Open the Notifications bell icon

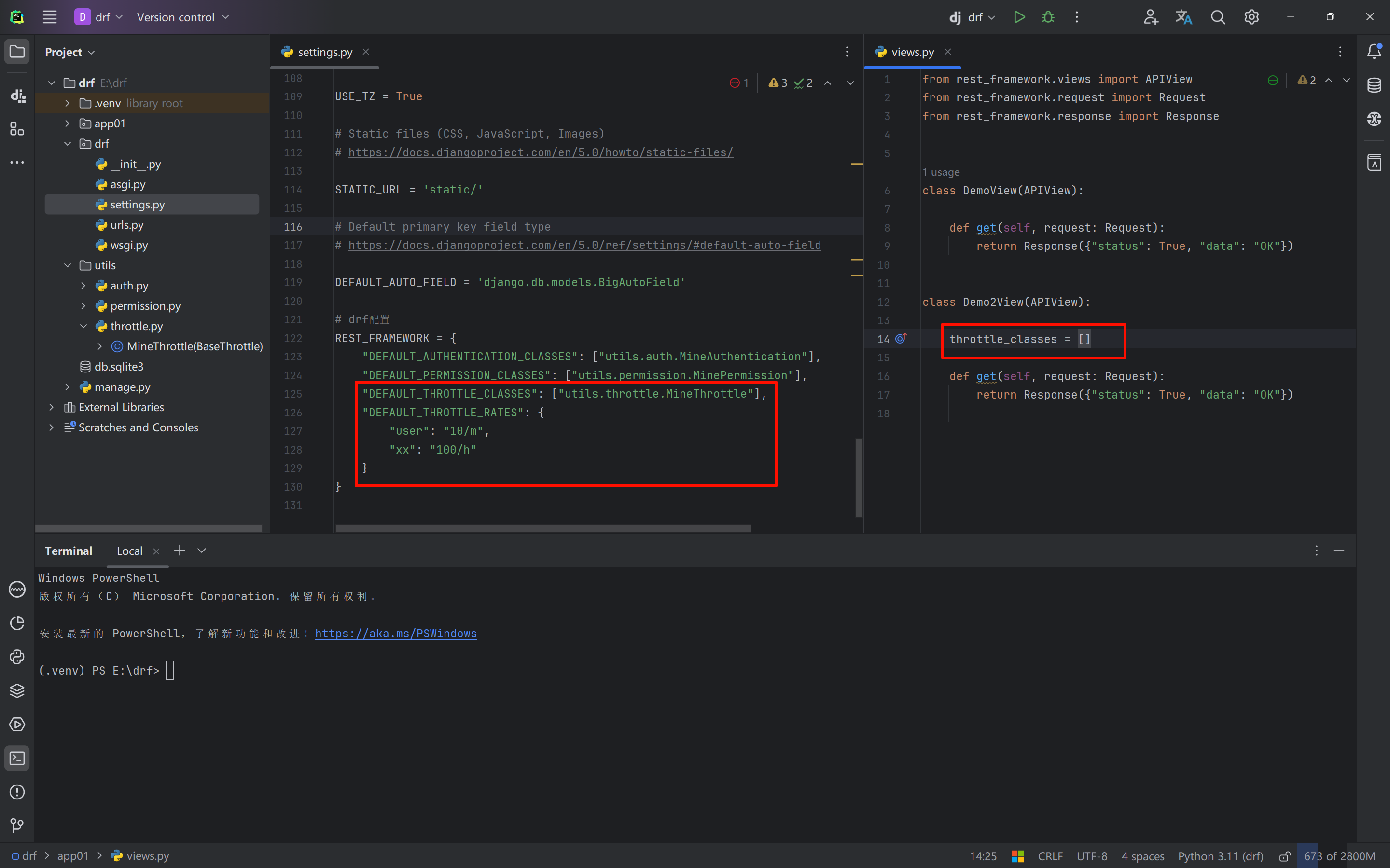(x=1374, y=52)
